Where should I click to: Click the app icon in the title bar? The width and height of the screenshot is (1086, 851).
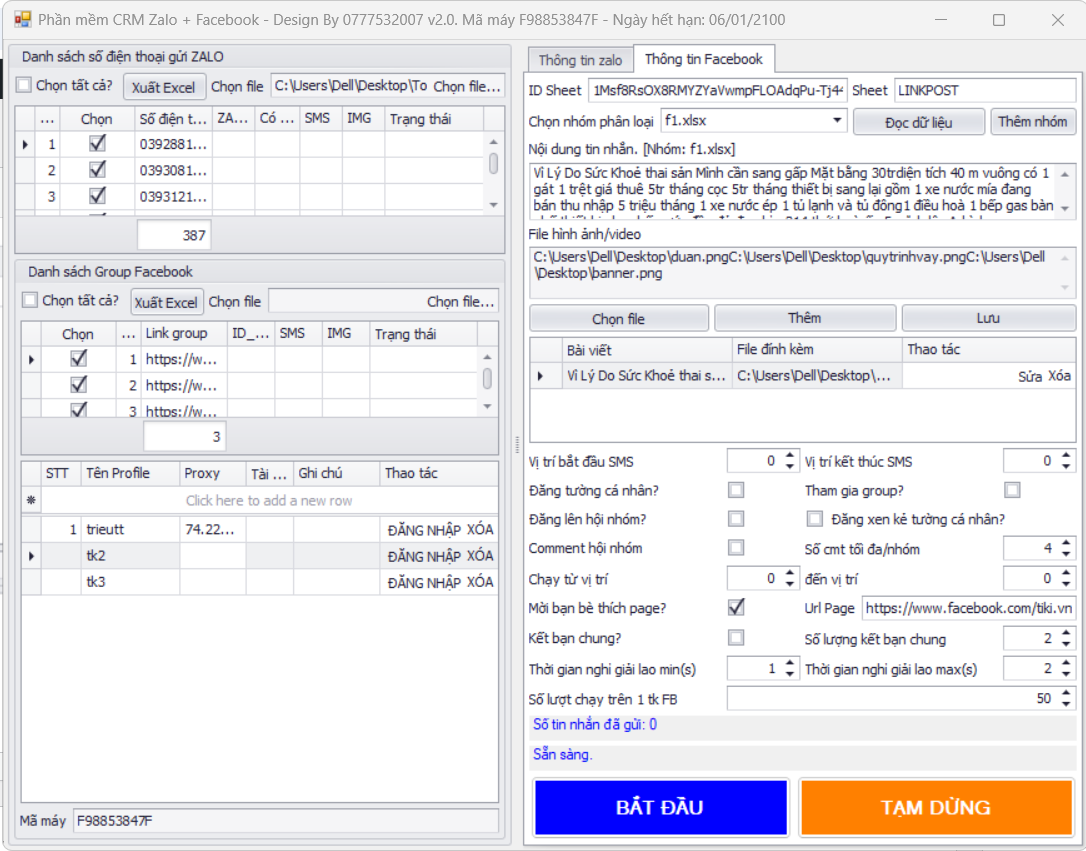tap(22, 20)
